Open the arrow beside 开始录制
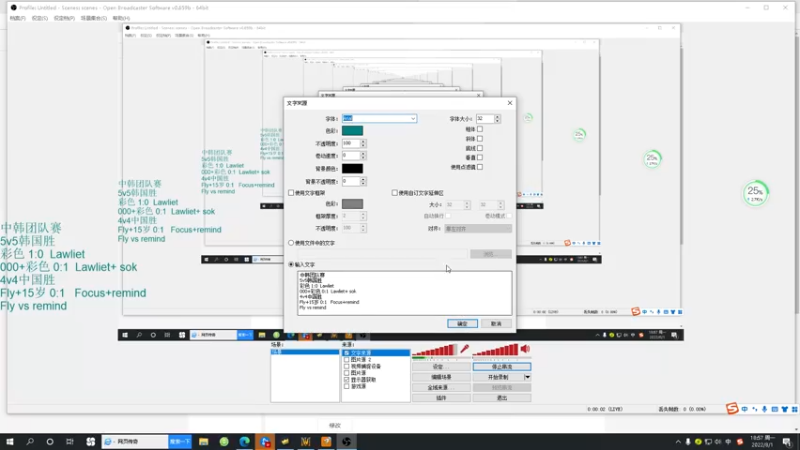 point(527,377)
